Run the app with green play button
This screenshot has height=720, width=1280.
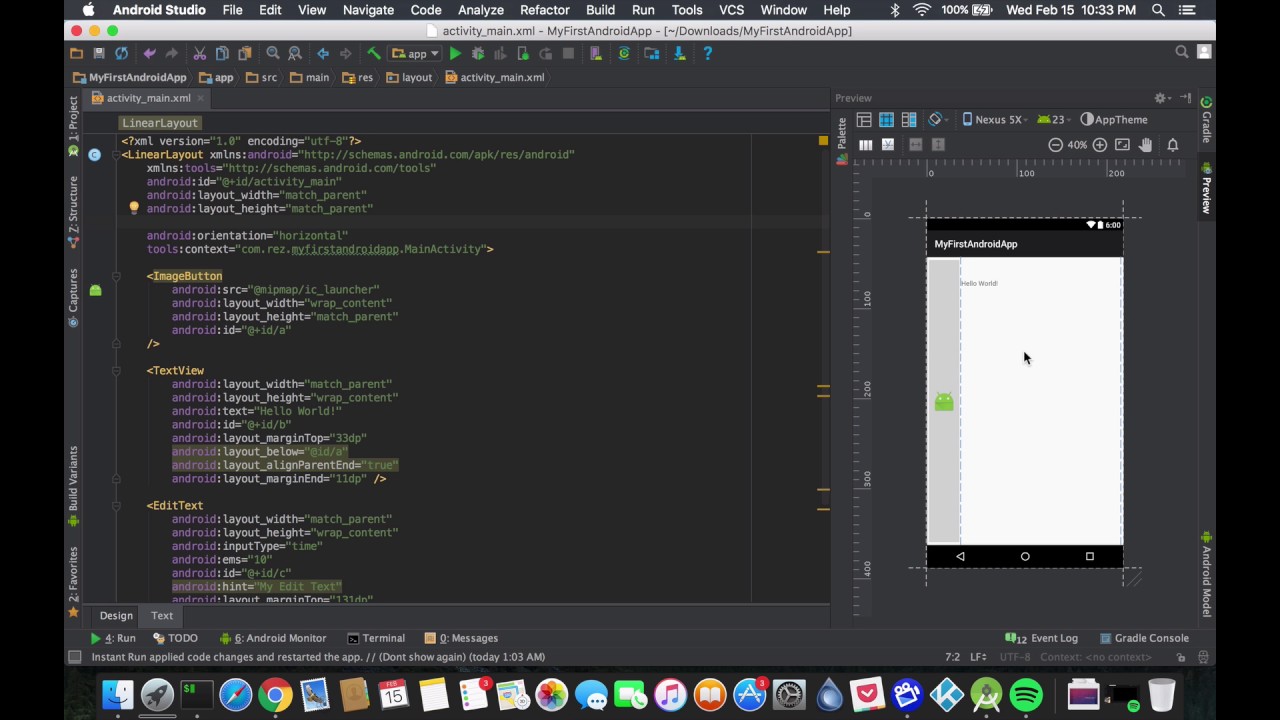pos(455,54)
